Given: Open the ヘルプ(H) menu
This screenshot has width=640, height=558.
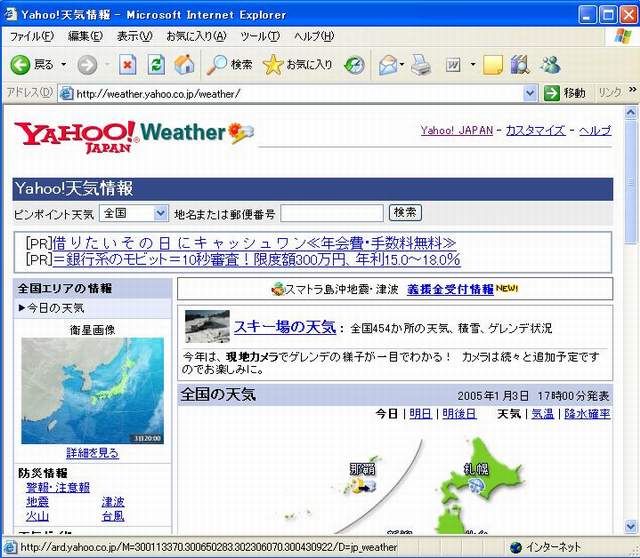Looking at the screenshot, I should 314,36.
